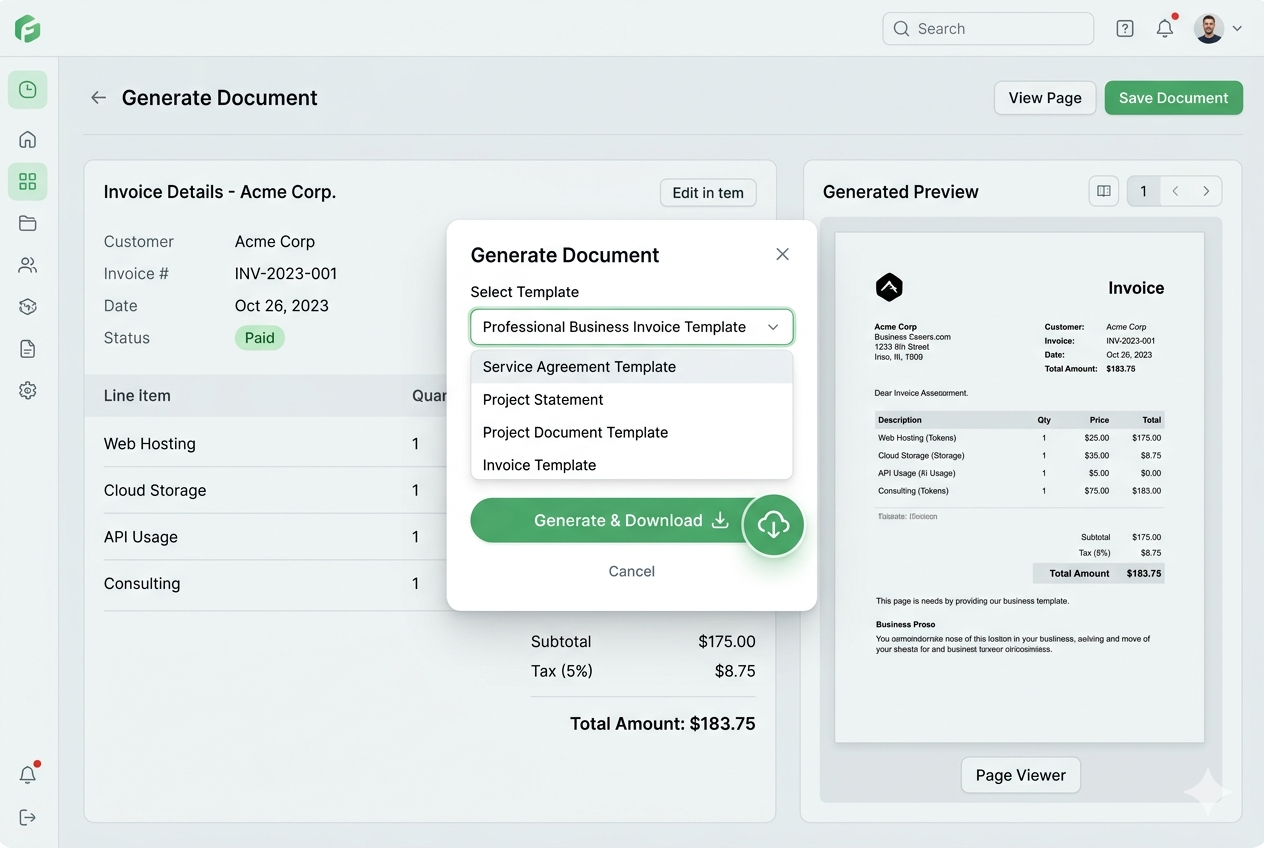
Task: Select the Service Agreement Template option
Action: click(x=579, y=366)
